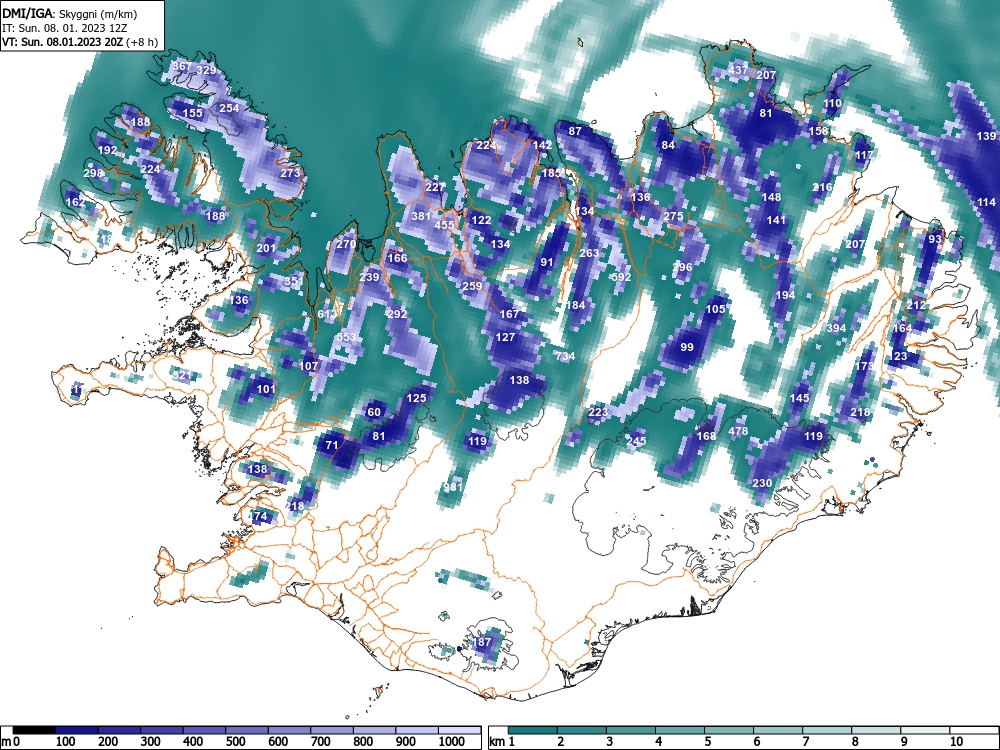Viewport: 1000px width, 750px height.
Task: Click the 'km 1' label on kilometer legend
Action: click(x=503, y=742)
